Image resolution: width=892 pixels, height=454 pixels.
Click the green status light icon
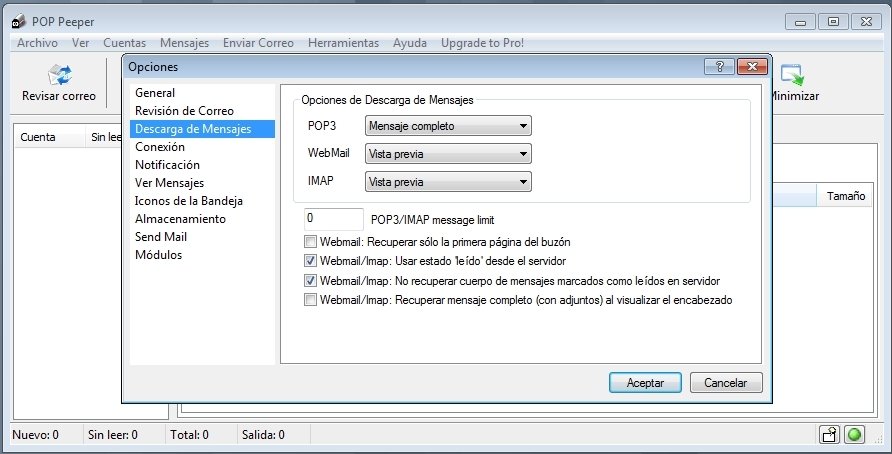click(854, 435)
